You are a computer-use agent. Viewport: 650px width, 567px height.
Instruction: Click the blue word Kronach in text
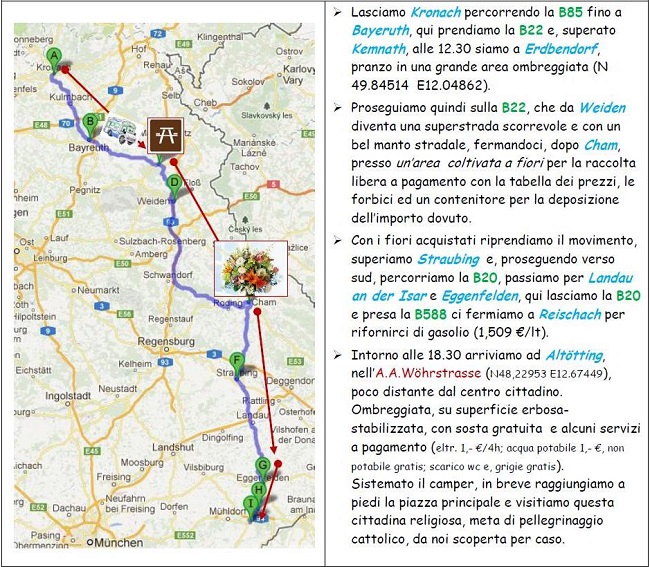point(435,12)
